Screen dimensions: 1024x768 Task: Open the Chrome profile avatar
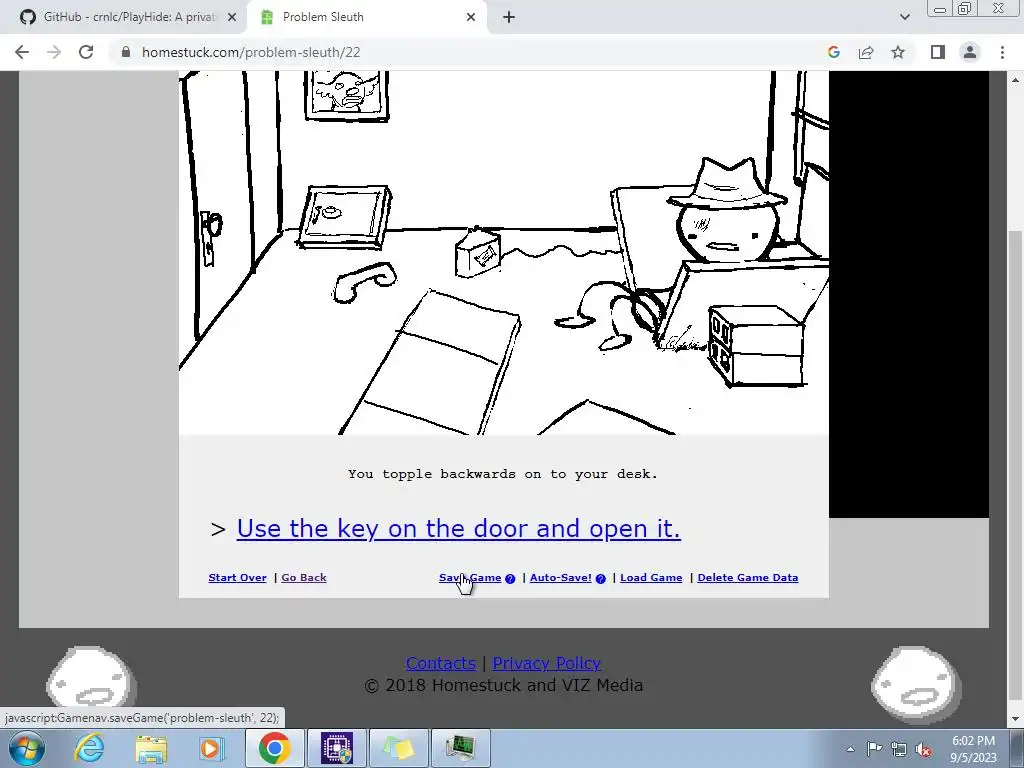coord(970,52)
